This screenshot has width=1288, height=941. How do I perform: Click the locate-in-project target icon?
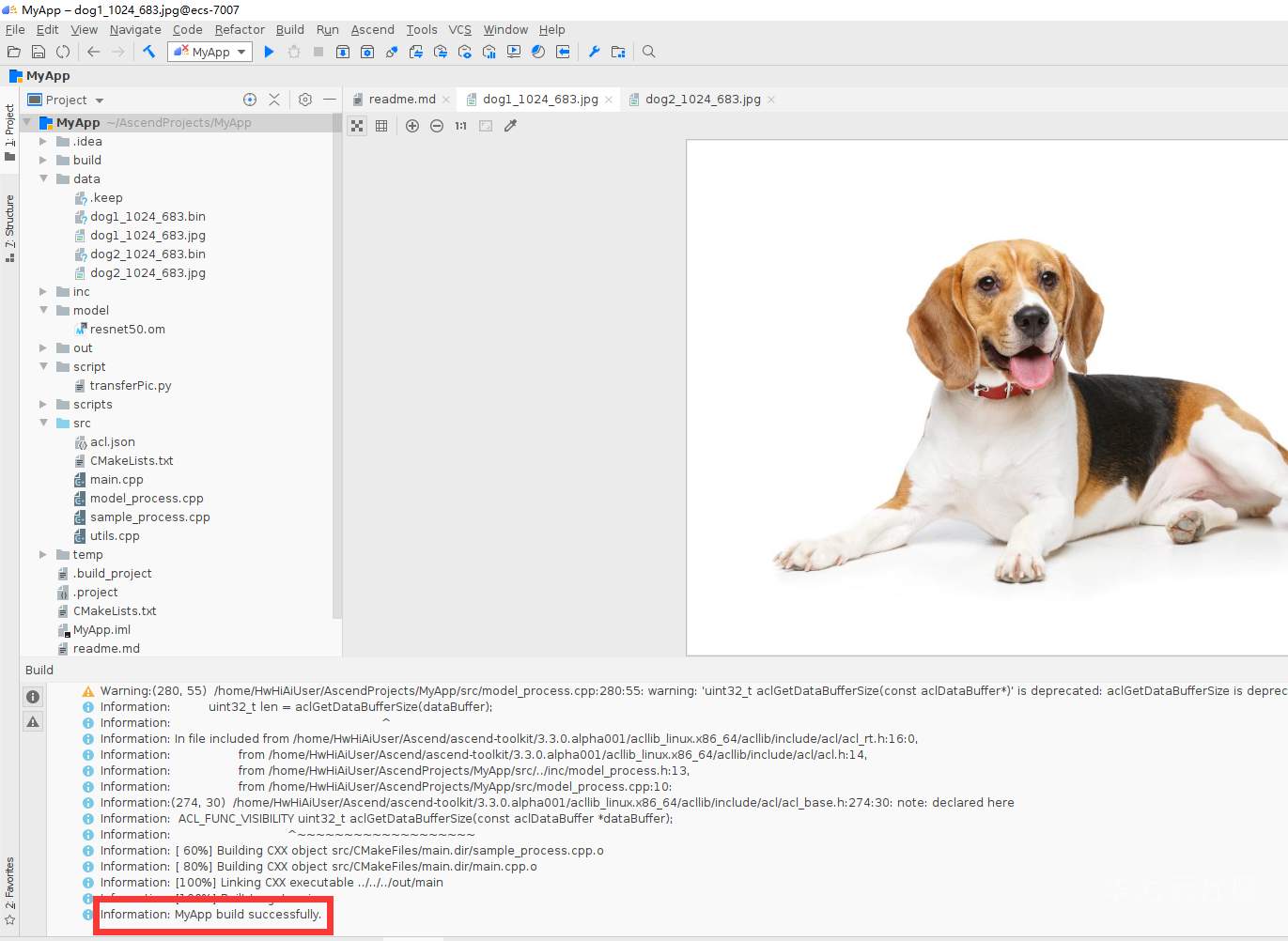click(250, 100)
